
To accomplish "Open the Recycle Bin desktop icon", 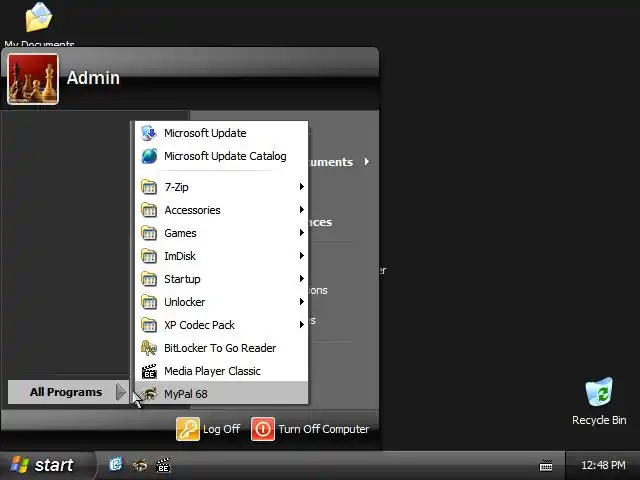I will [x=599, y=392].
